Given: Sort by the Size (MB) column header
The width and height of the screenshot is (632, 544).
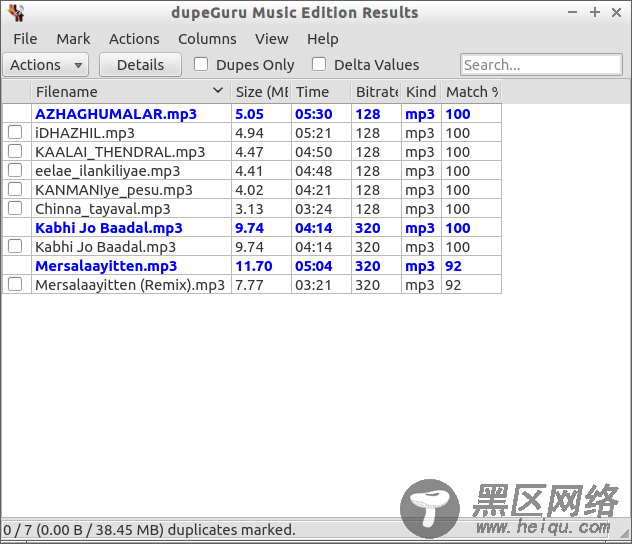Looking at the screenshot, I should (261, 92).
